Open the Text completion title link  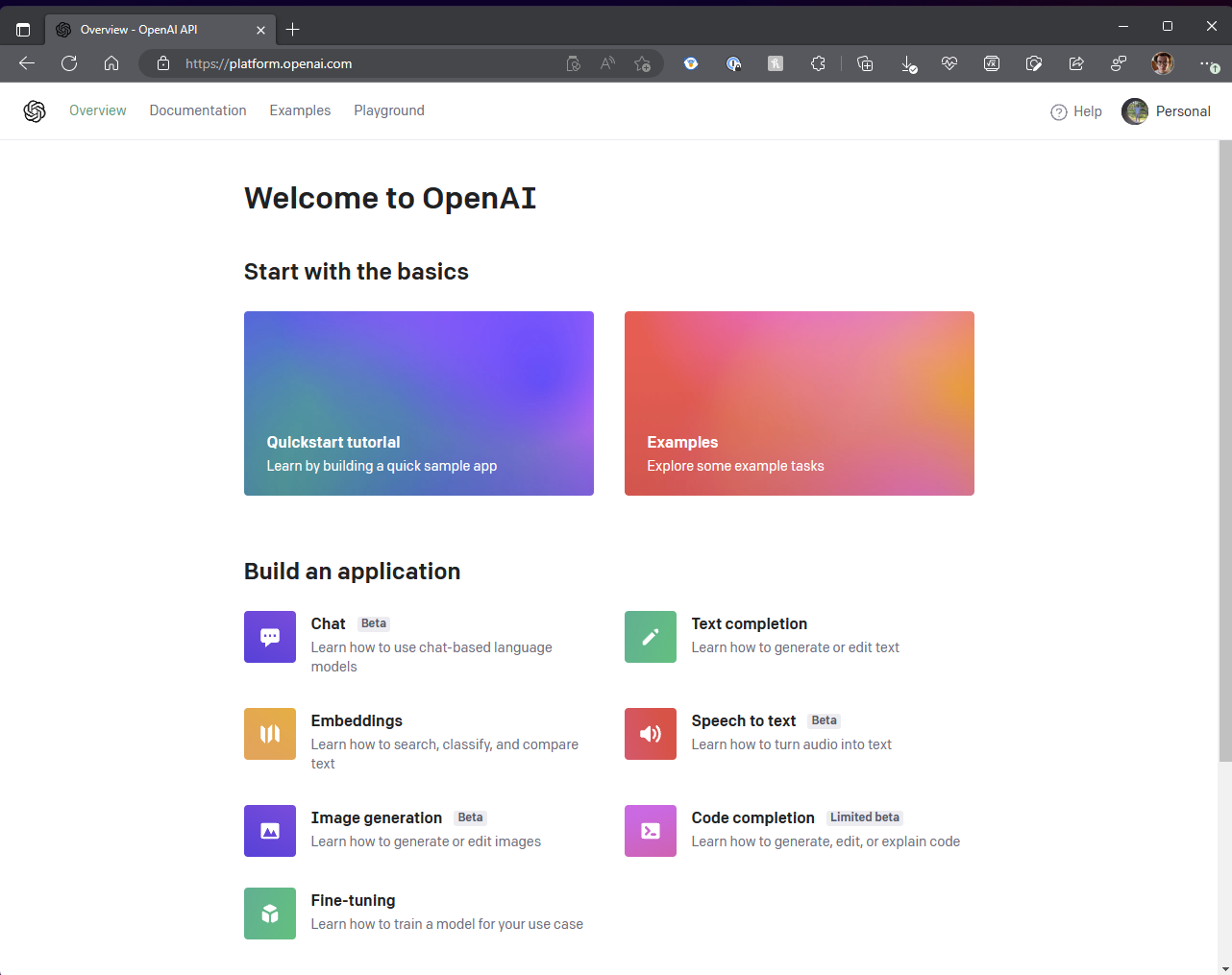click(x=750, y=623)
